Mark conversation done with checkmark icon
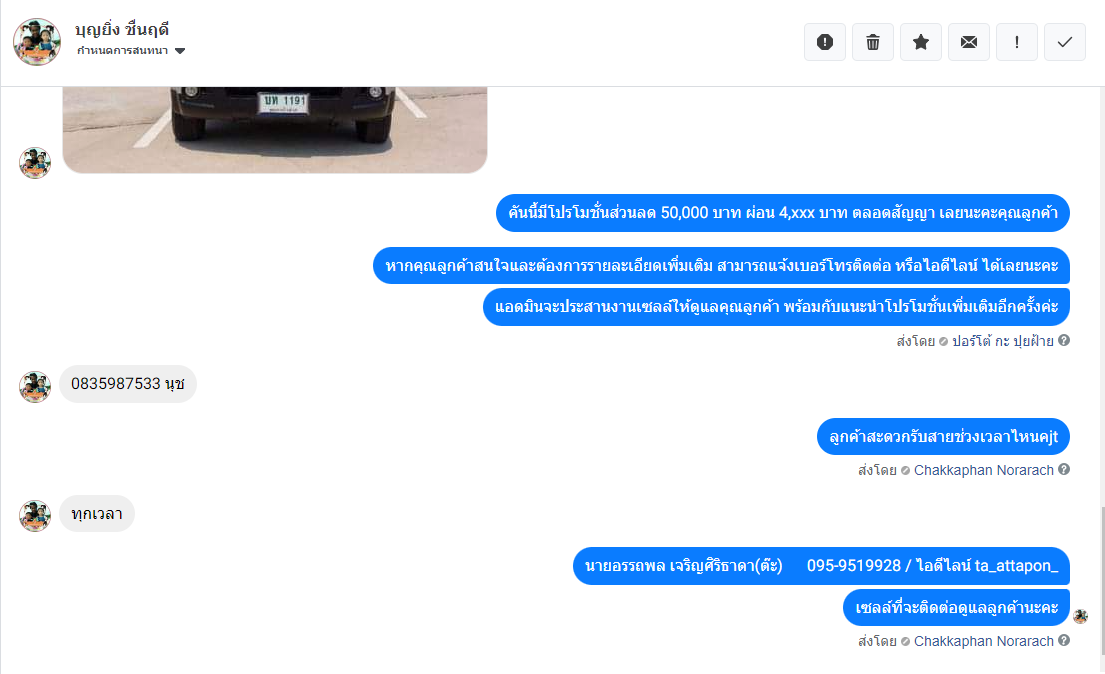Viewport: 1105px width, 674px height. pos(1064,42)
